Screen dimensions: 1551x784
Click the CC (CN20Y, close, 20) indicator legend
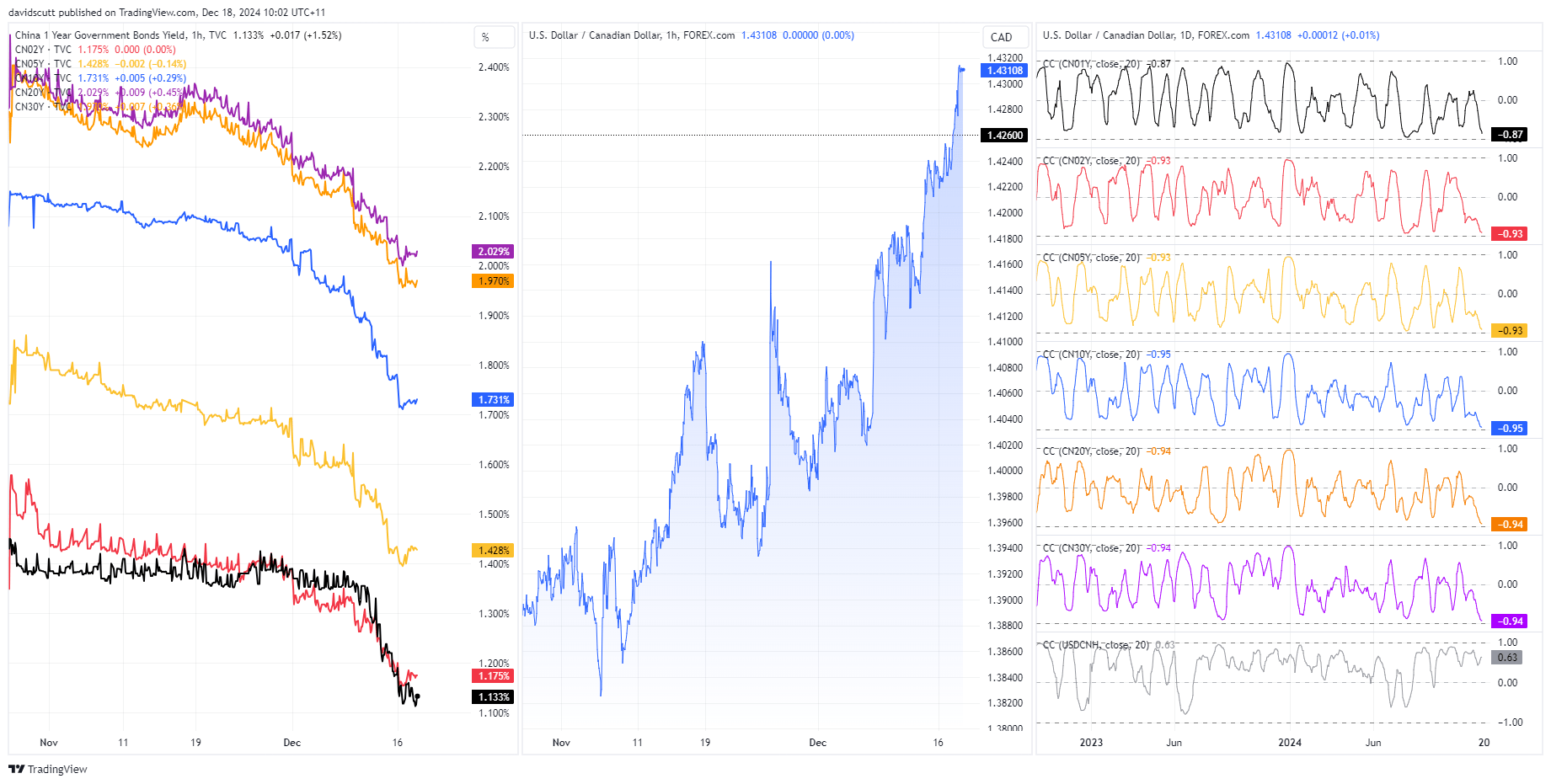1091,451
